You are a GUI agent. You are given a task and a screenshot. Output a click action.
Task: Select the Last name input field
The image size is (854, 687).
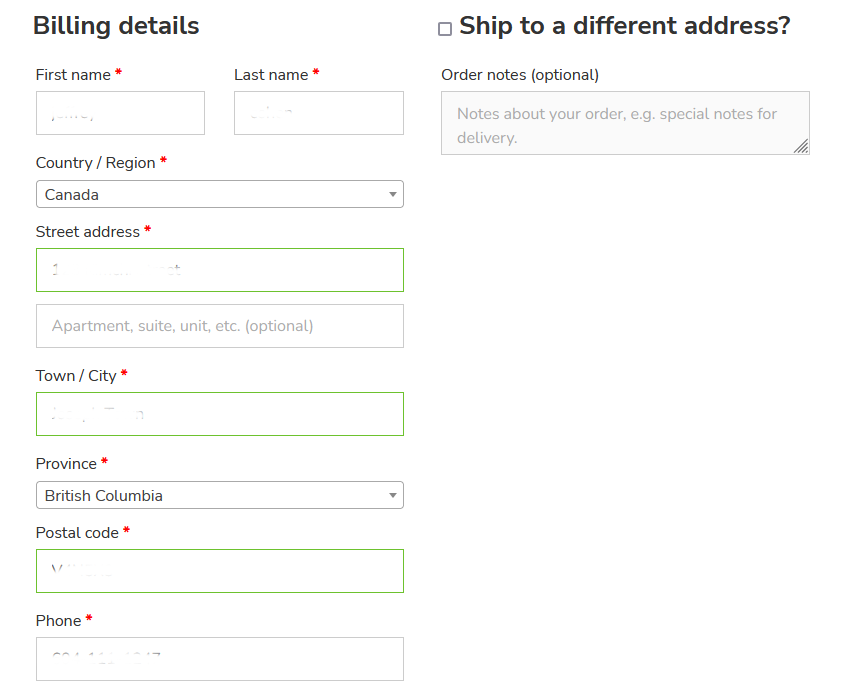click(318, 113)
